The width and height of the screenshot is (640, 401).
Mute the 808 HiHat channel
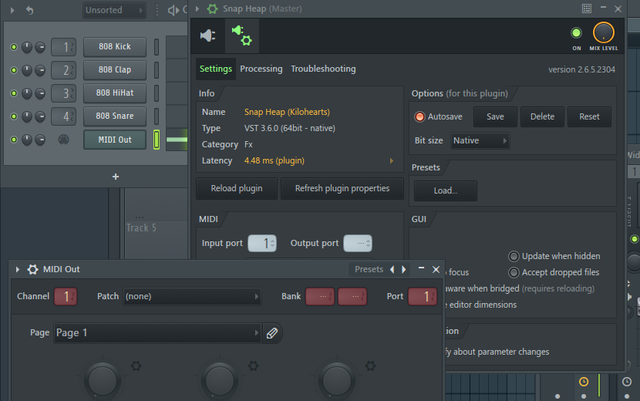click(13, 94)
